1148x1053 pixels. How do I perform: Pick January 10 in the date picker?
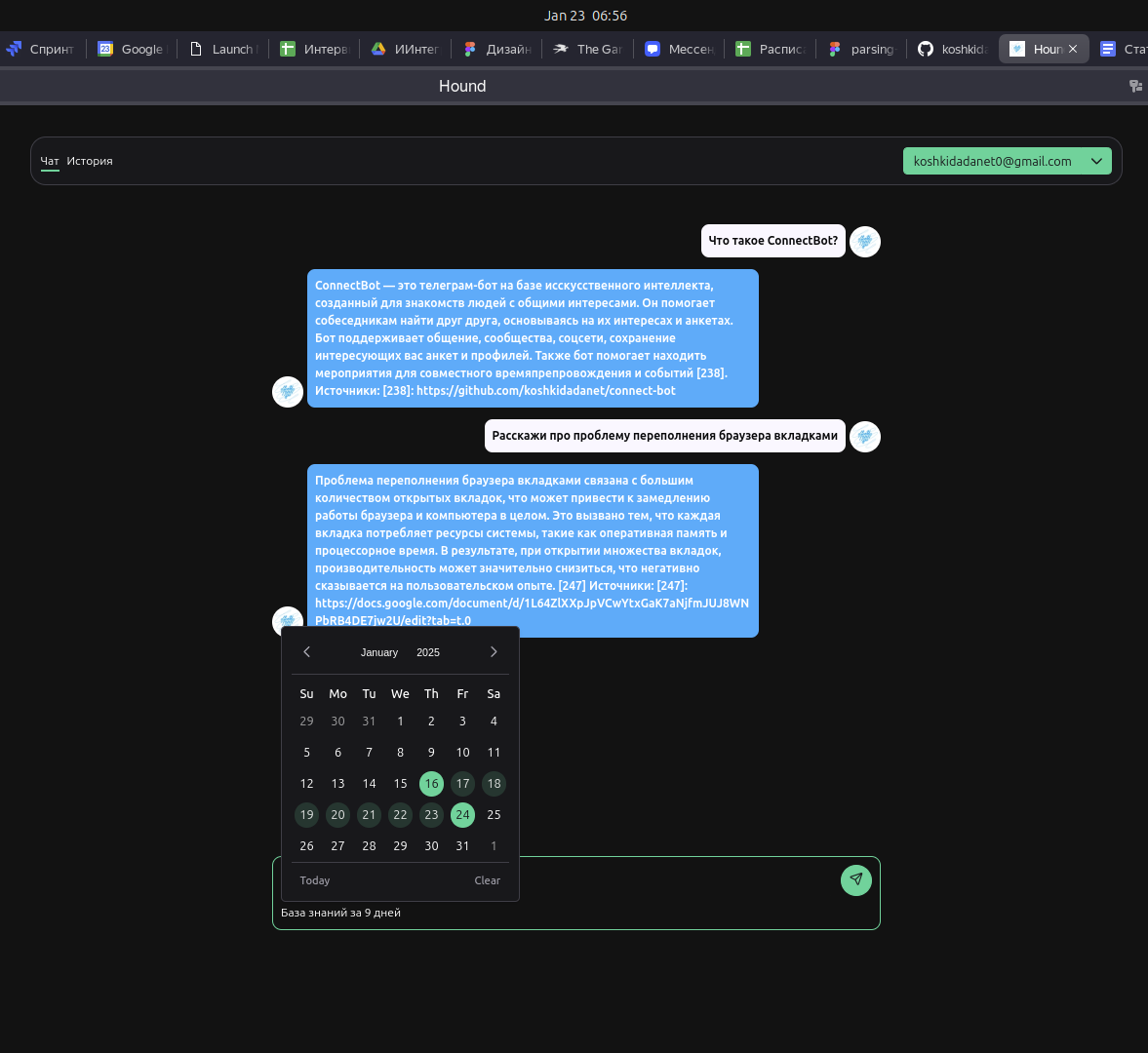(x=462, y=753)
